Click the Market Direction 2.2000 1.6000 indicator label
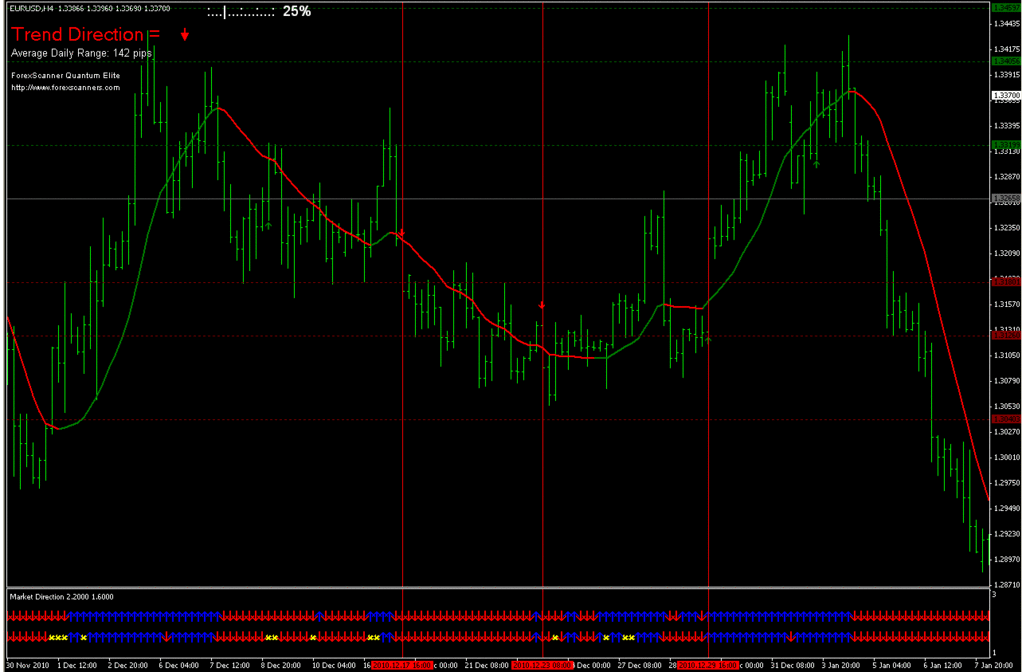 click(x=60, y=596)
